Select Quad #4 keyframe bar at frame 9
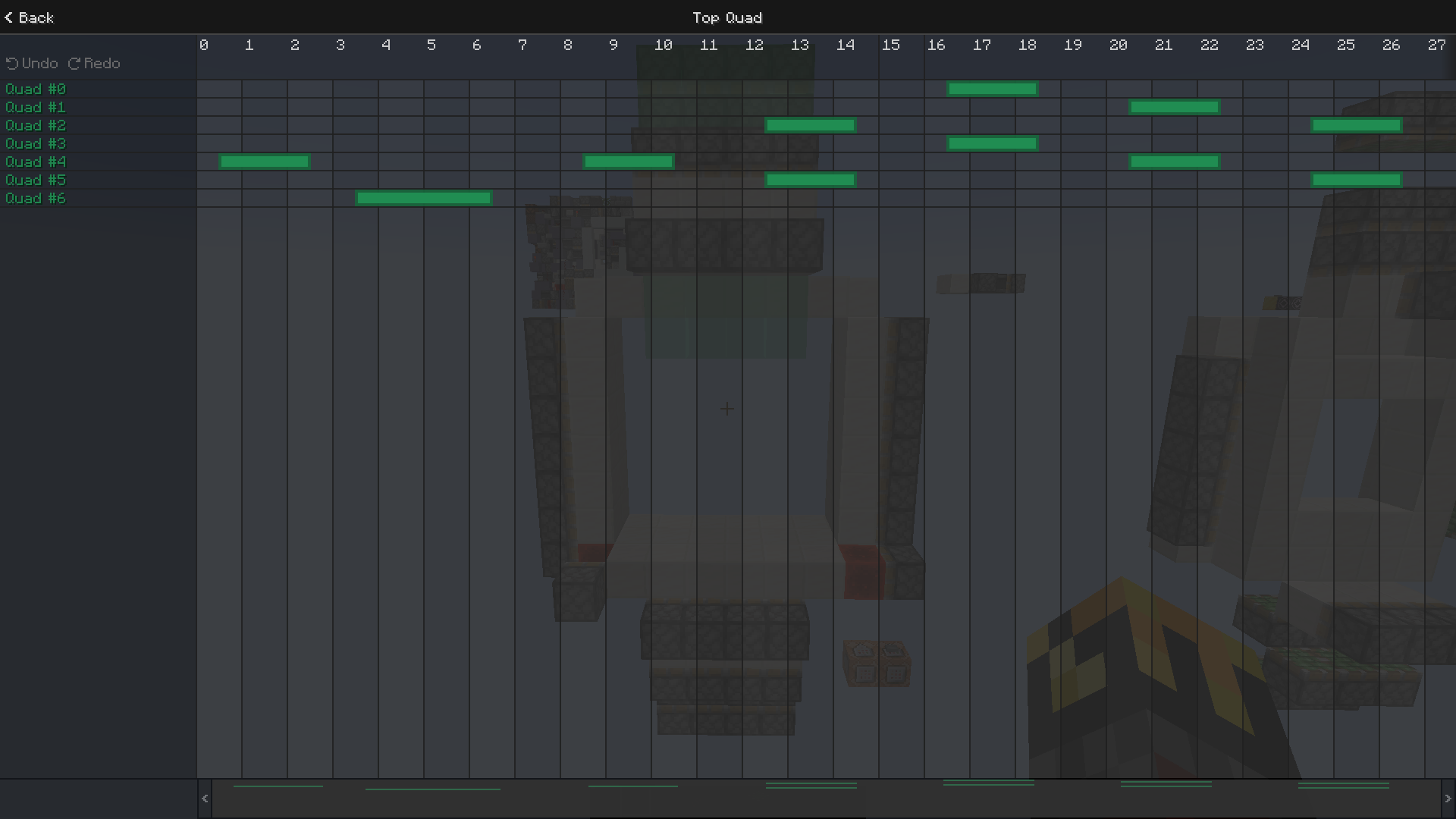The image size is (1456, 819). [629, 162]
